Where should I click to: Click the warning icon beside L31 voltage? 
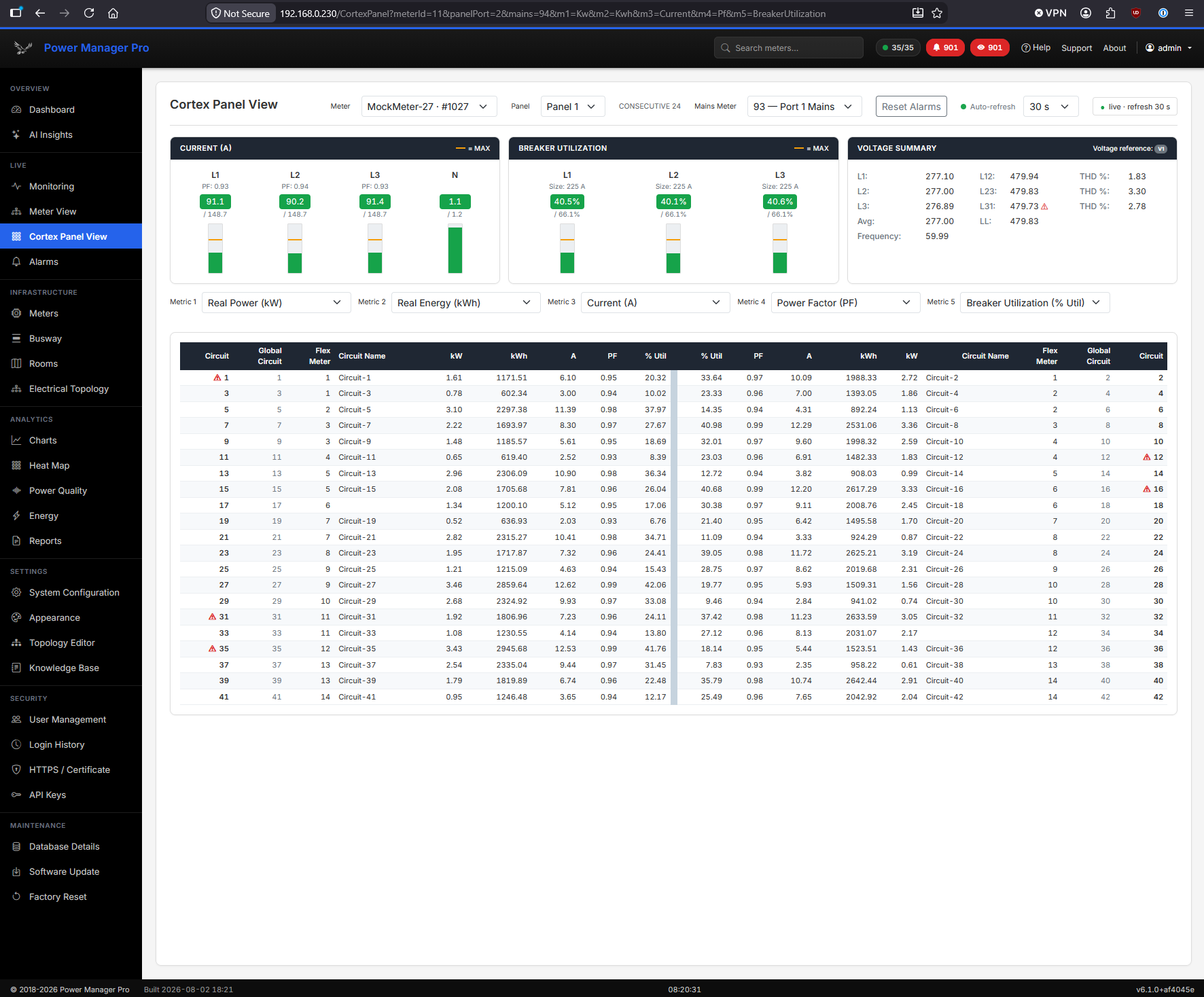pos(1044,206)
